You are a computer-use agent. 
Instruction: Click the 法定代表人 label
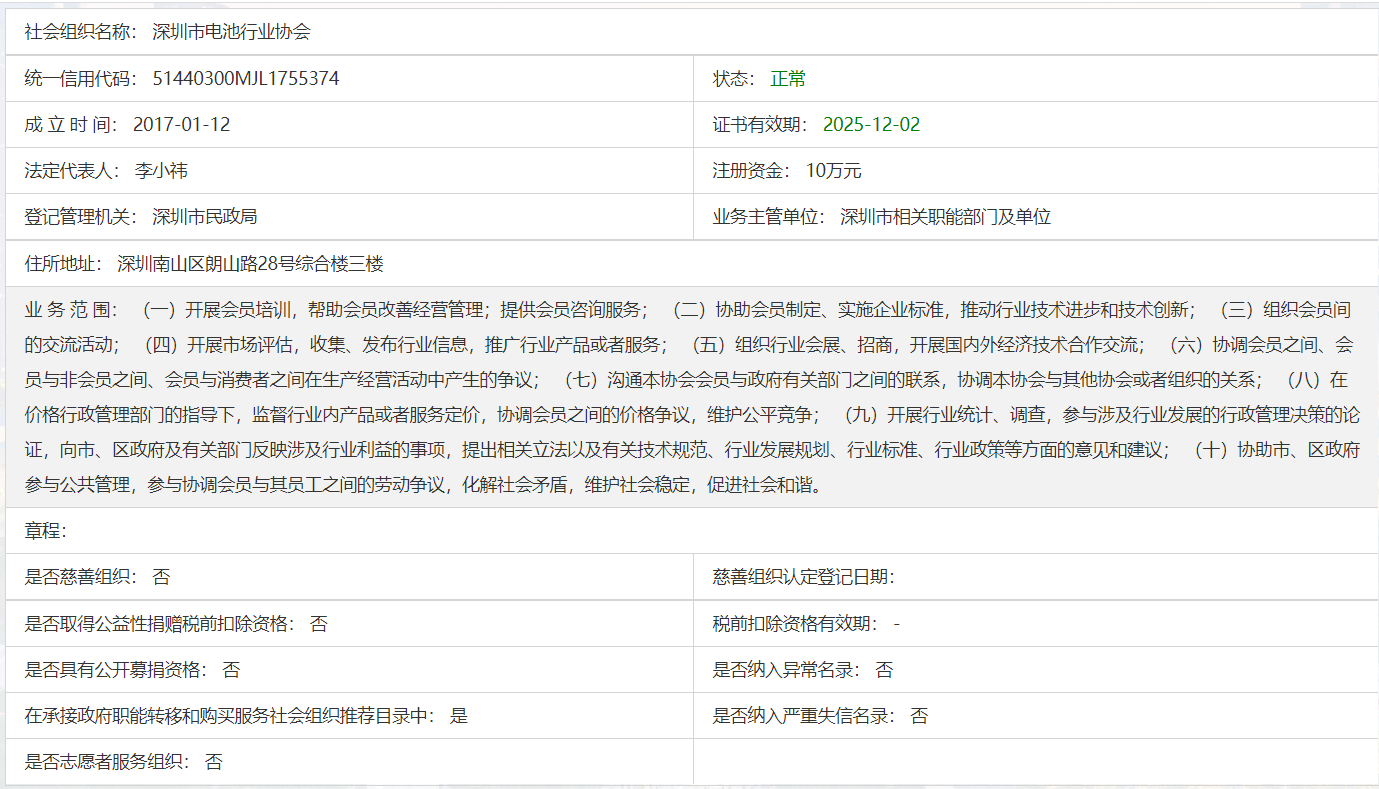click(x=72, y=170)
